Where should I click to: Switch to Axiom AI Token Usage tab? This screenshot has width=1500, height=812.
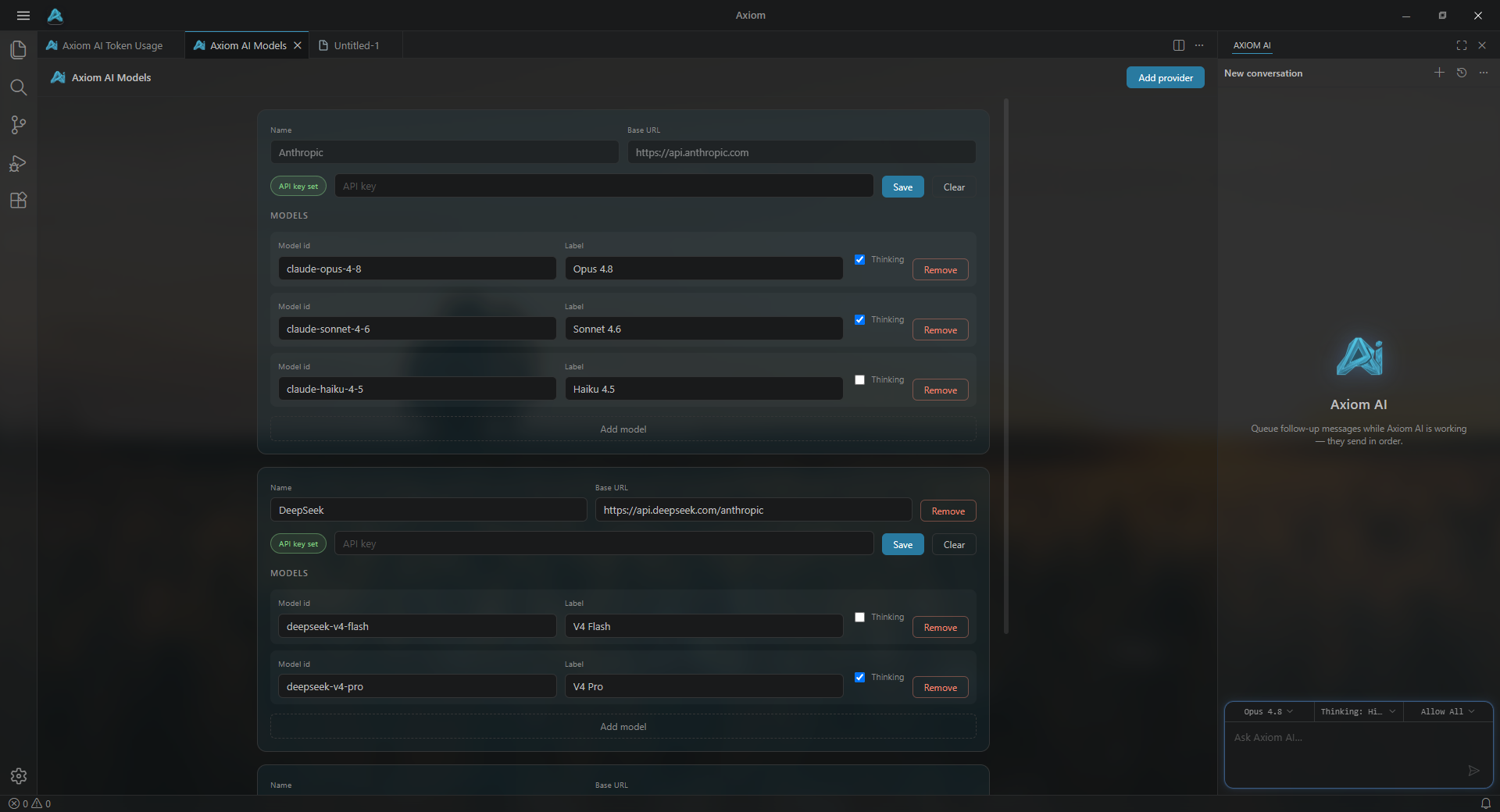[x=111, y=45]
